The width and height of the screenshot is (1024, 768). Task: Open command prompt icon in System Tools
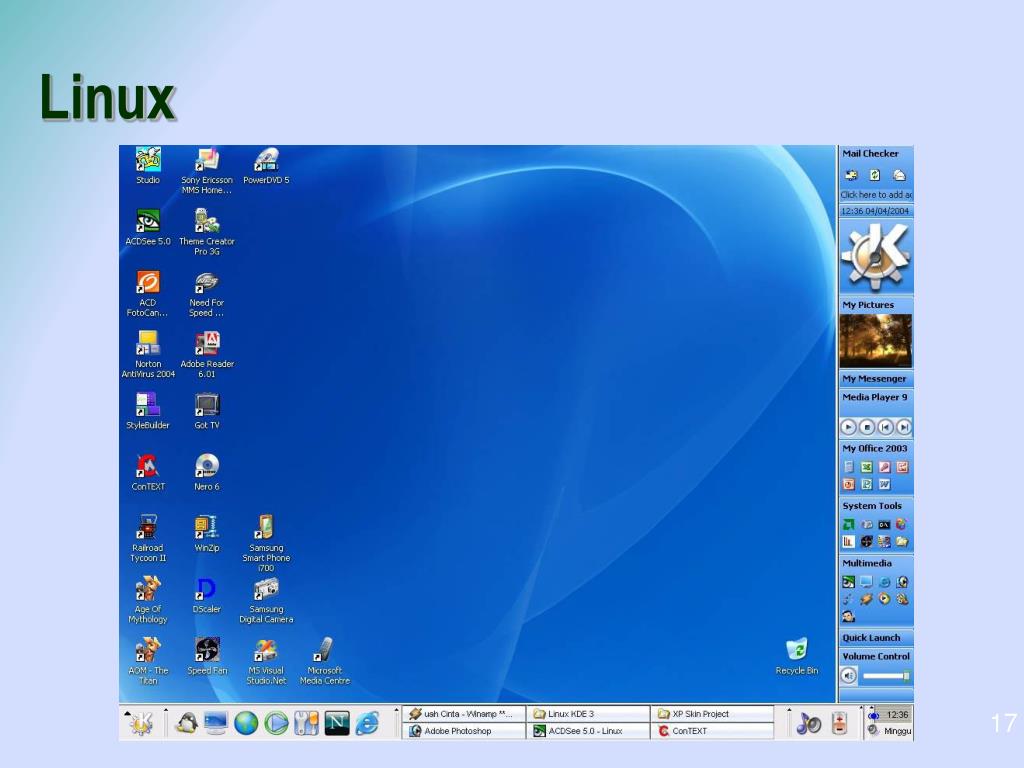click(x=884, y=524)
